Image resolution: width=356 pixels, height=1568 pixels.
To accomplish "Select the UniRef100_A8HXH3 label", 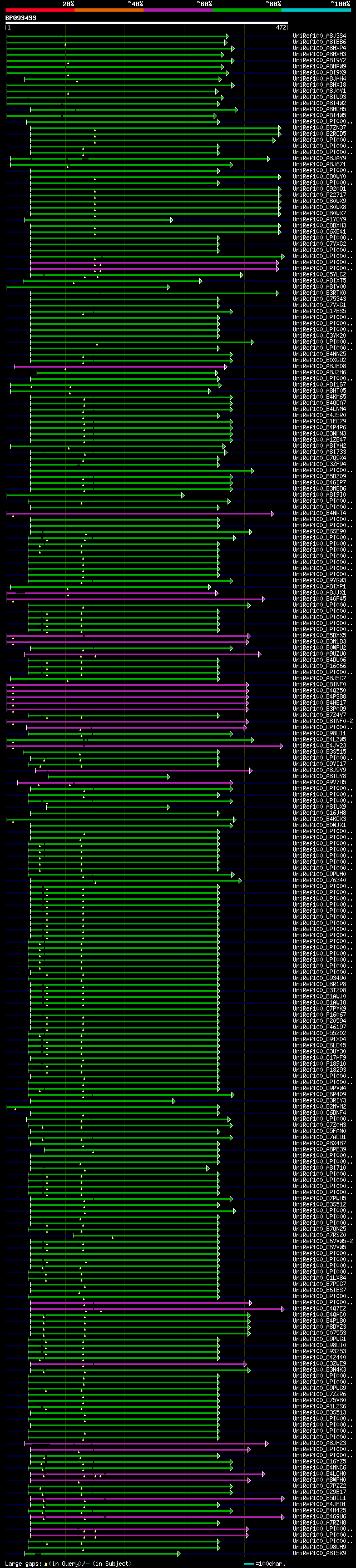I will [x=319, y=54].
